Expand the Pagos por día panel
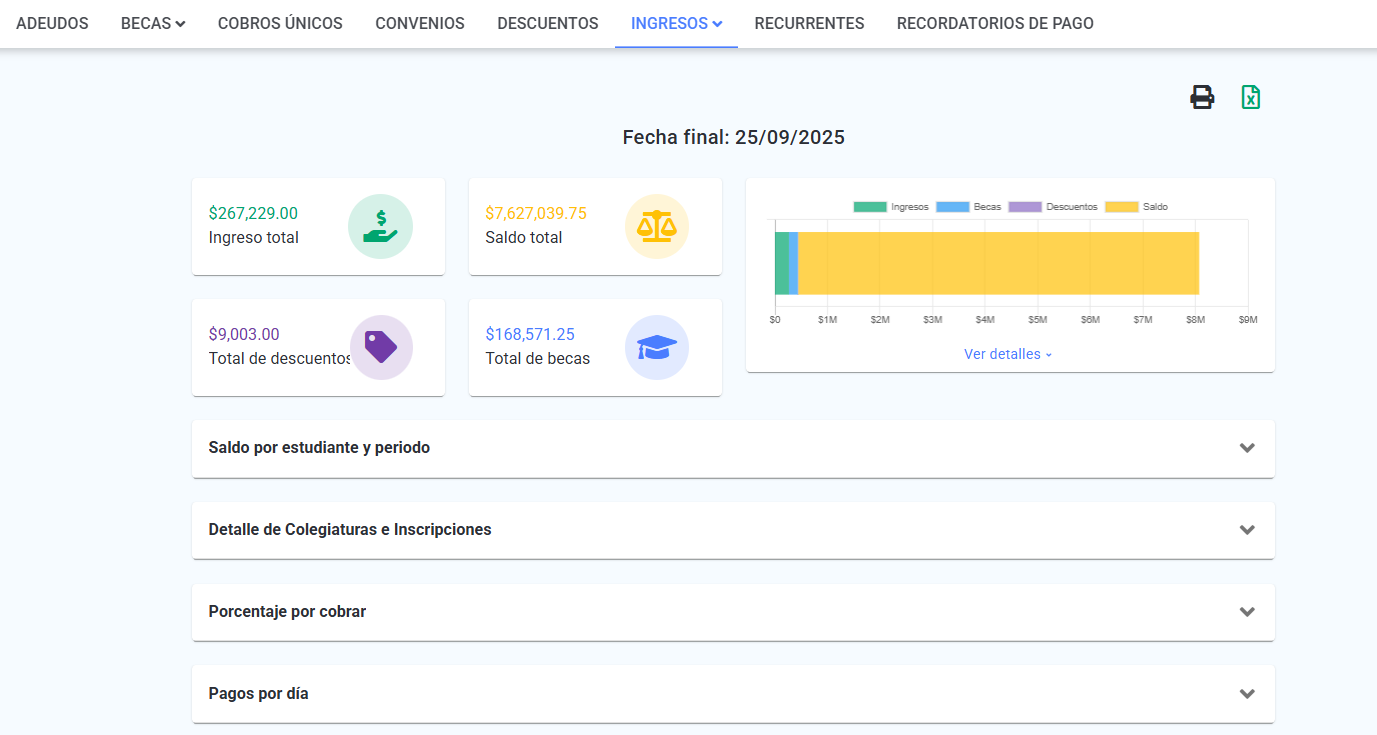Image resolution: width=1377 pixels, height=735 pixels. 732,694
